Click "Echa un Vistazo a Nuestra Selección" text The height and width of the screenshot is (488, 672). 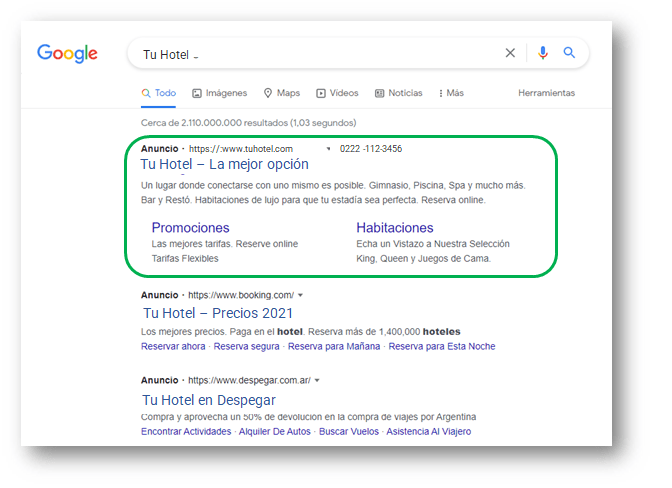point(433,244)
